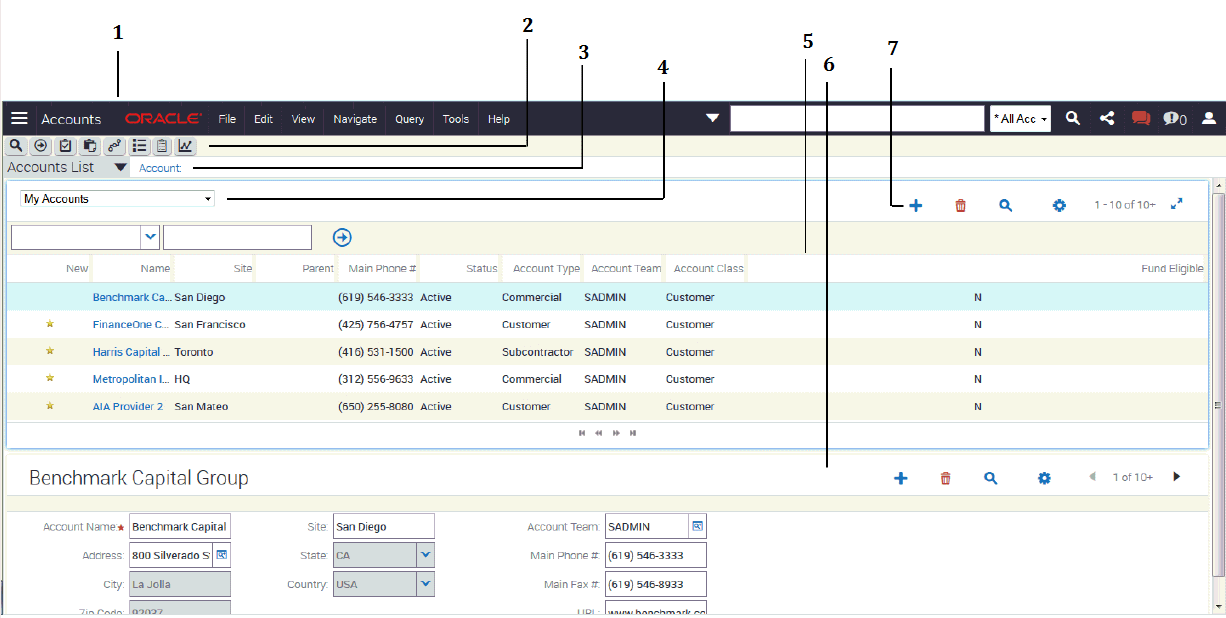Image resolution: width=1226 pixels, height=618 pixels.
Task: Click the connected-nodes toolbar icon
Action: [x=114, y=146]
